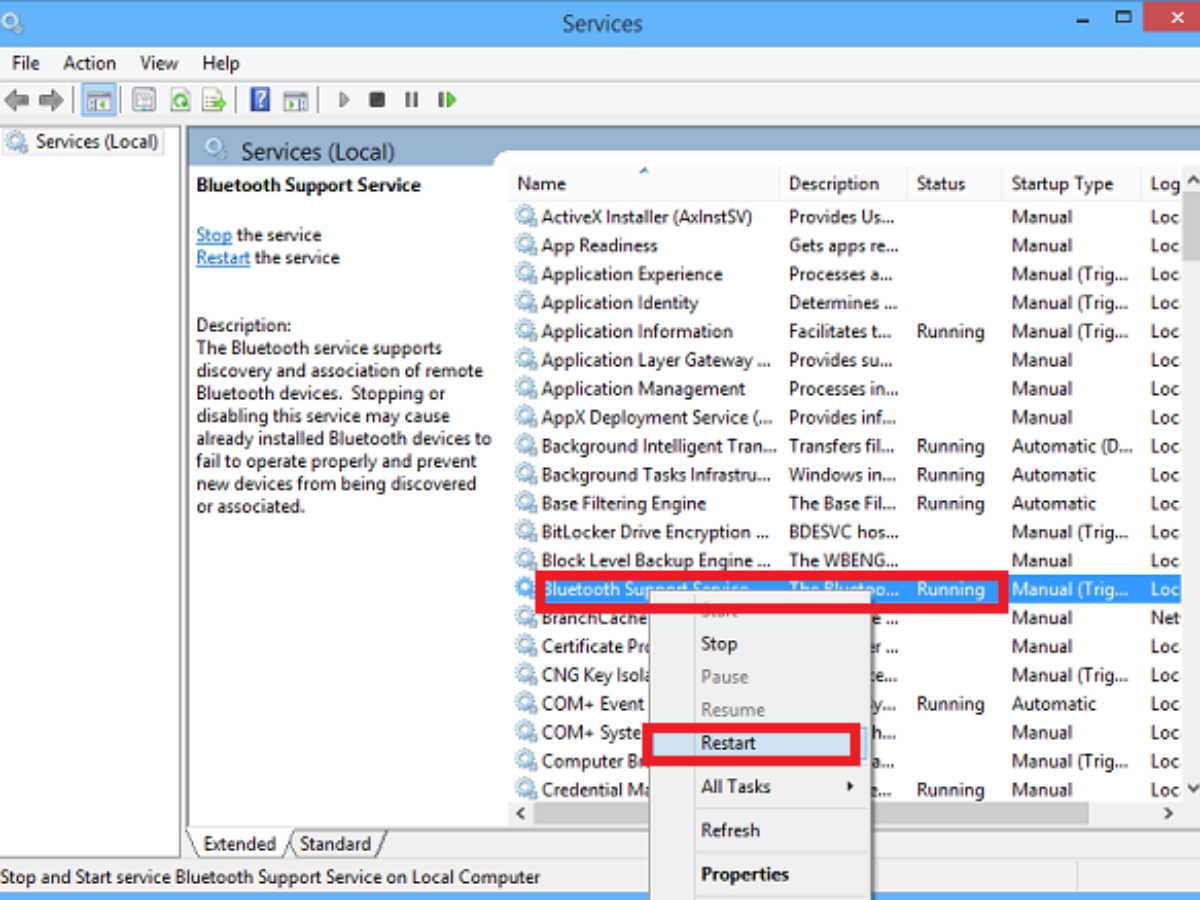Click the gear icon beside Application Management

pos(525,388)
